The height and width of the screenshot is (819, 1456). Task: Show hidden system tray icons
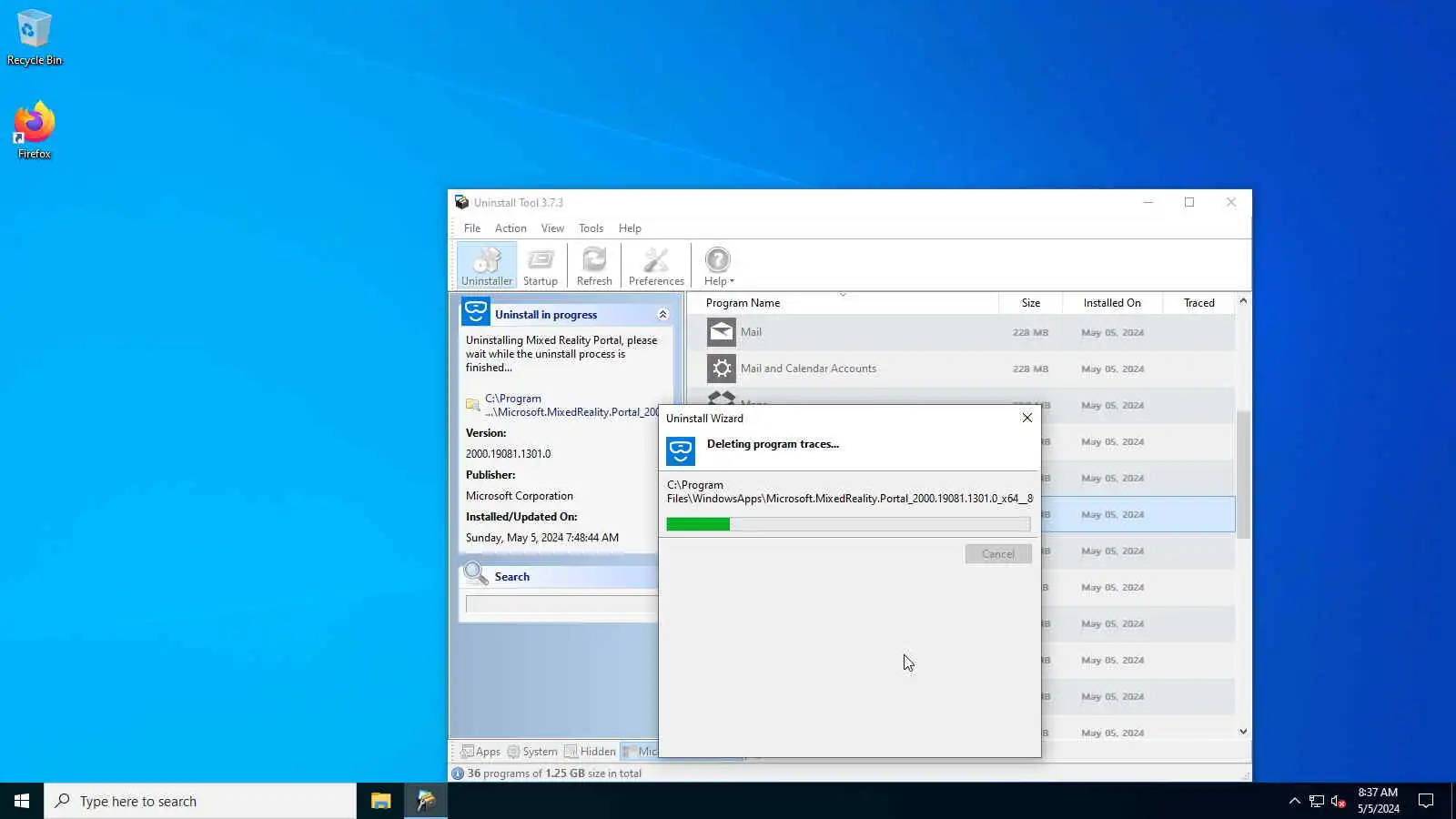1294,801
